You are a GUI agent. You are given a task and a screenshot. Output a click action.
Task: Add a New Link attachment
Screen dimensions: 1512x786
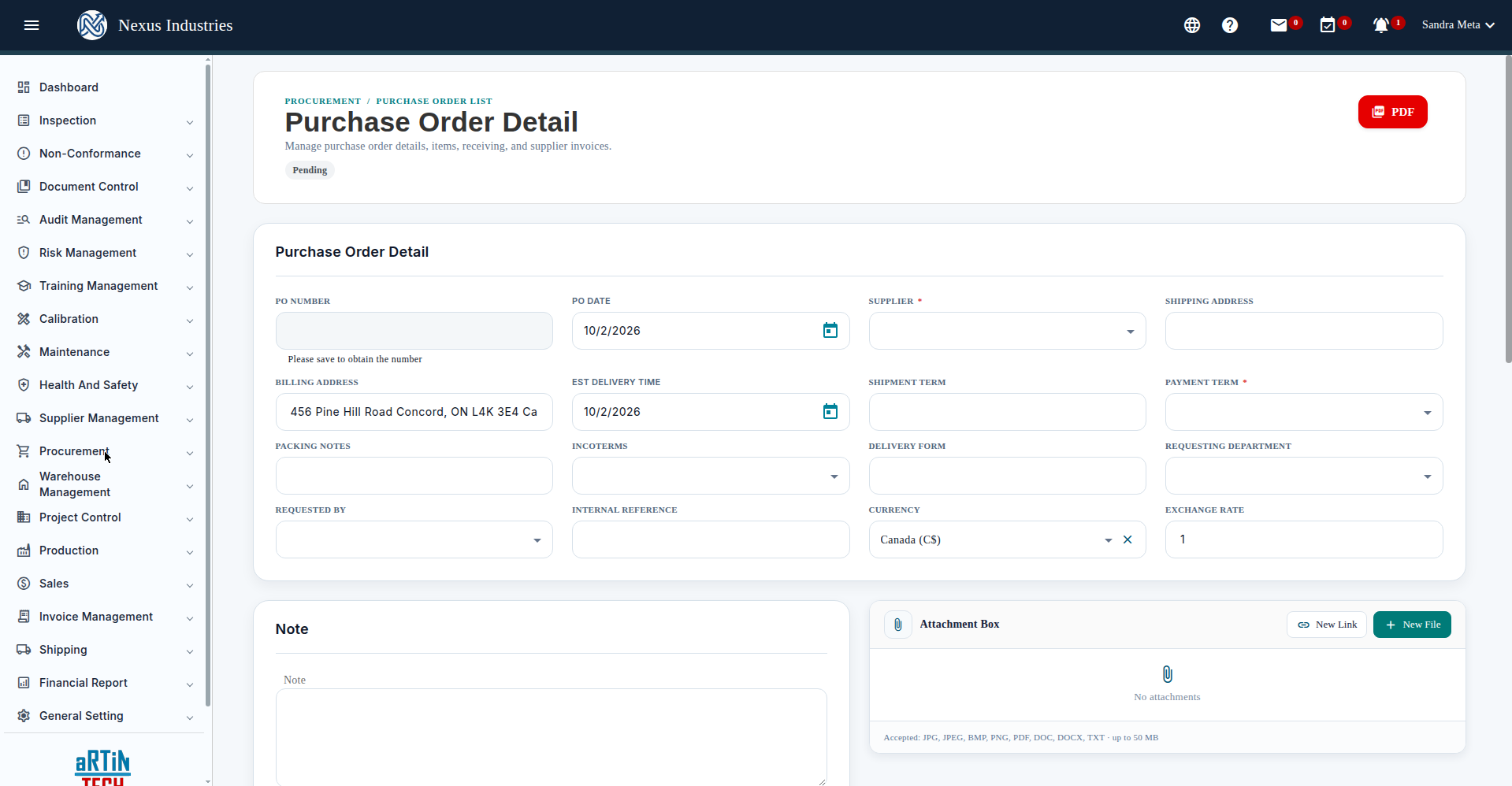(1327, 625)
